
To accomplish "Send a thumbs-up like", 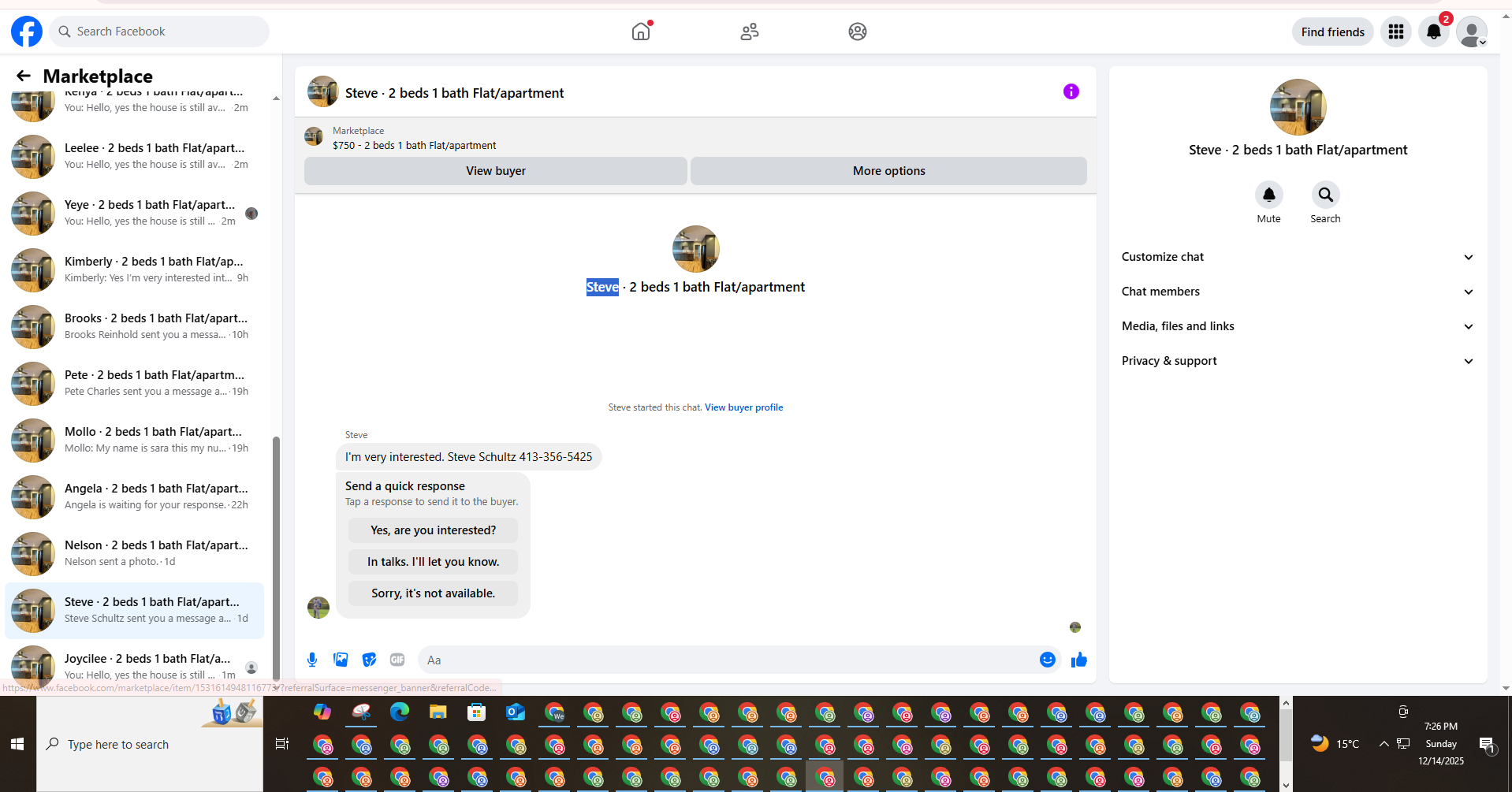I will tap(1079, 660).
